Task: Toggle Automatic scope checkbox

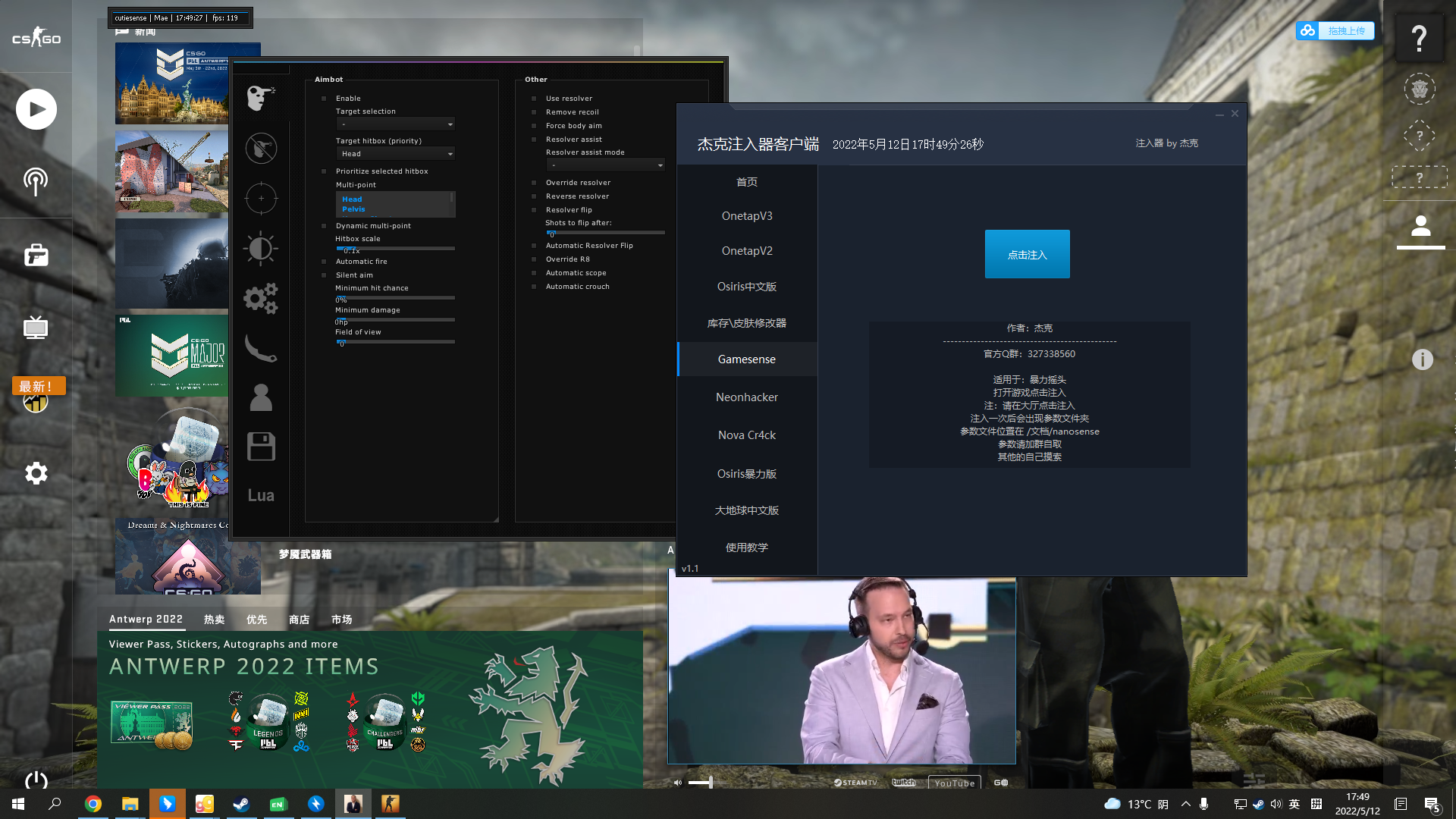Action: tap(534, 273)
